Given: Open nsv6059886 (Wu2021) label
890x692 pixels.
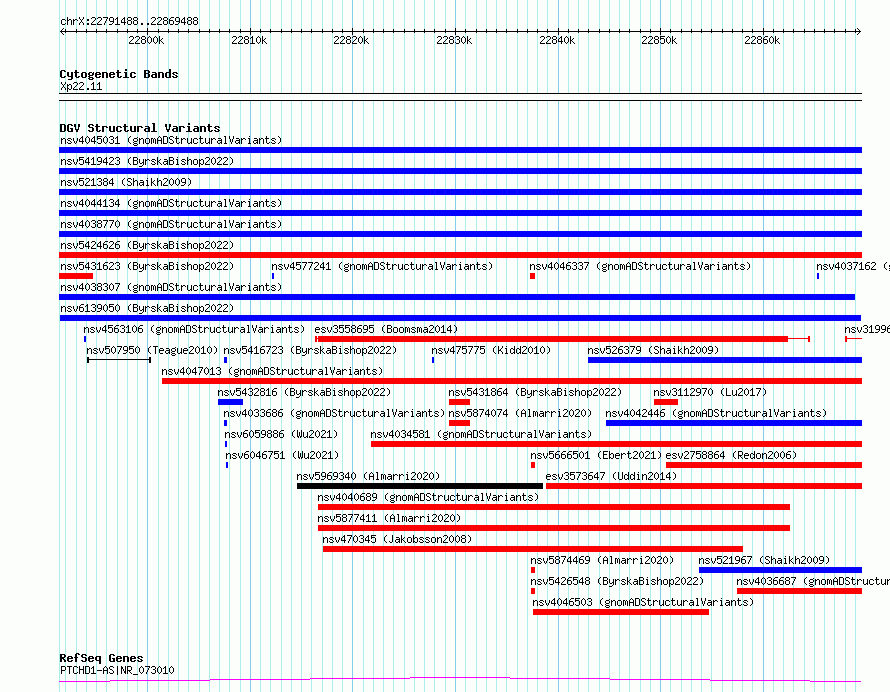Looking at the screenshot, I should pyautogui.click(x=281, y=434).
